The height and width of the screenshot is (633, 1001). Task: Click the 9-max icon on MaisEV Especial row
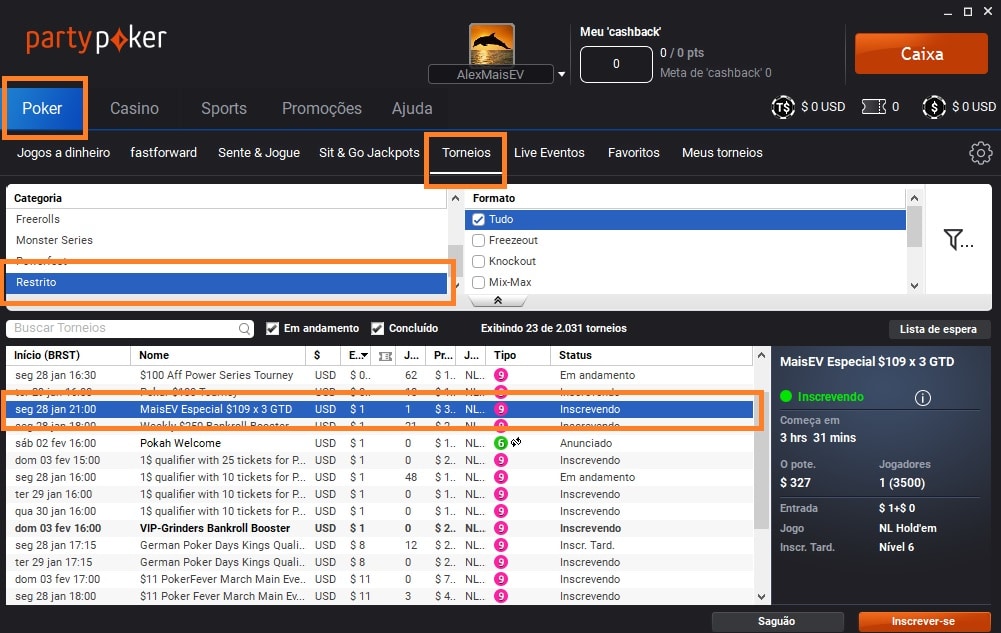click(501, 409)
